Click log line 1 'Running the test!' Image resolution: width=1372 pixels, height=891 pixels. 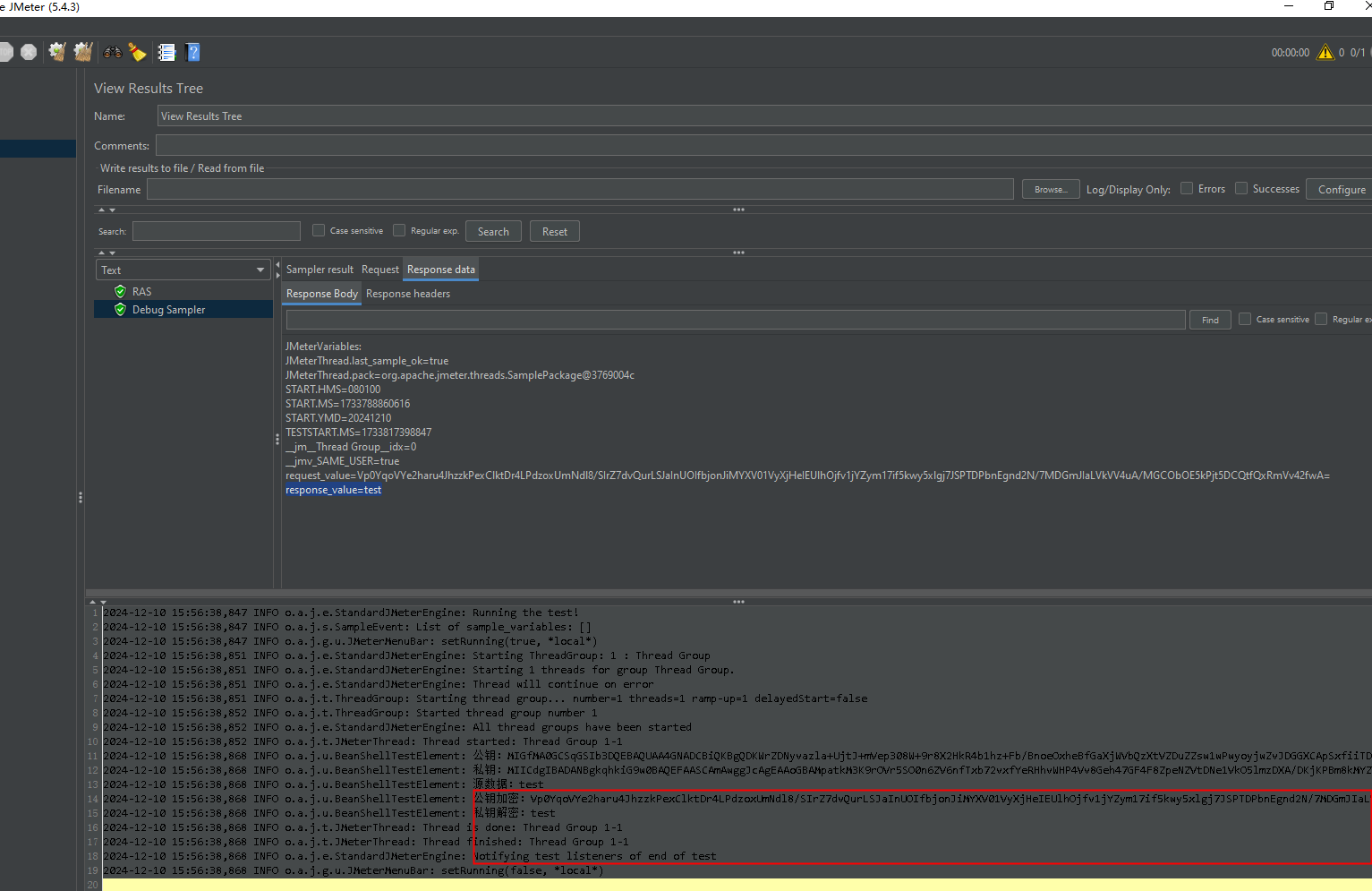(x=341, y=613)
